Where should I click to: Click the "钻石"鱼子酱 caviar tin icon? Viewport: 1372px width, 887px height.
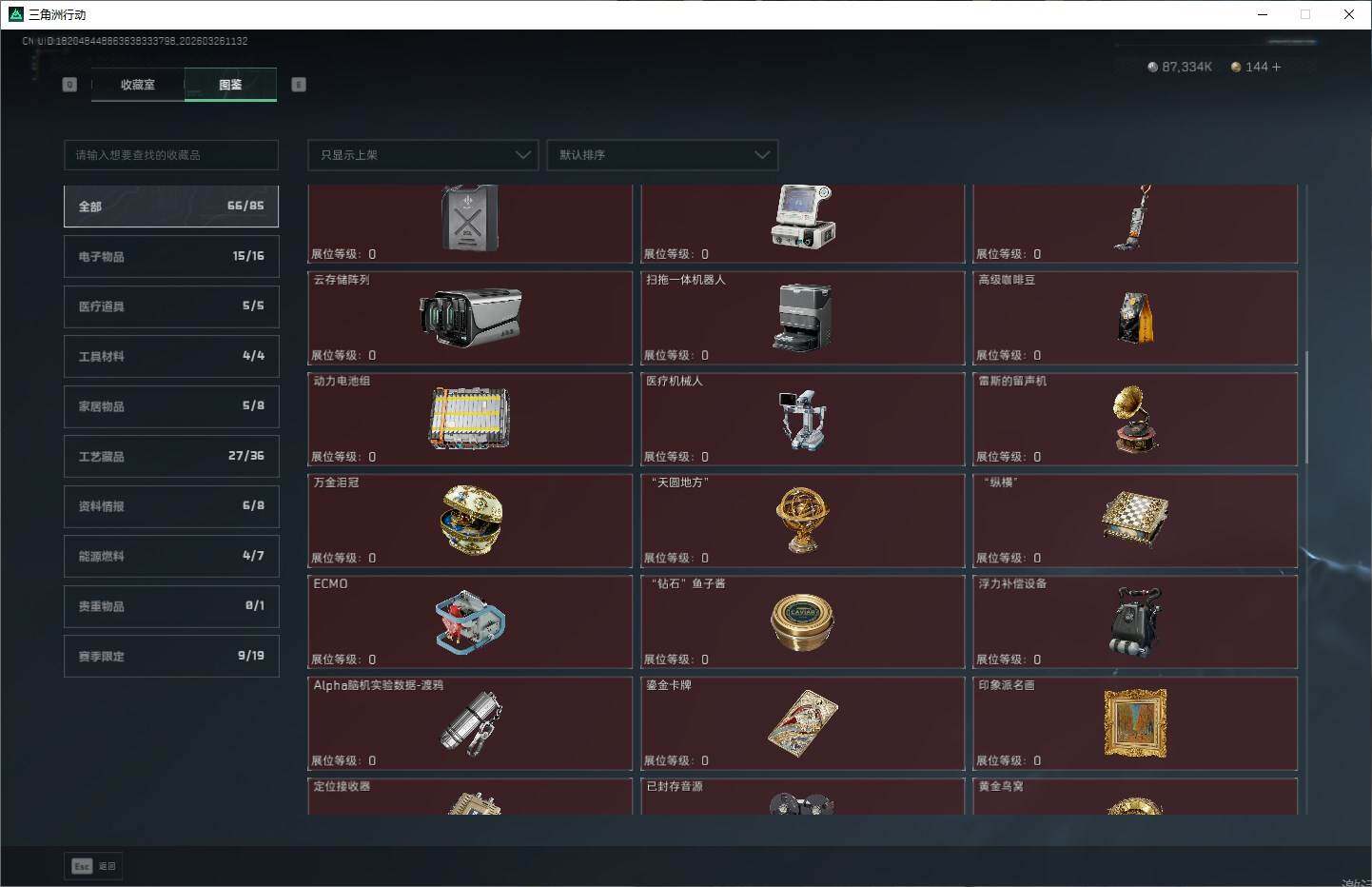(x=803, y=621)
